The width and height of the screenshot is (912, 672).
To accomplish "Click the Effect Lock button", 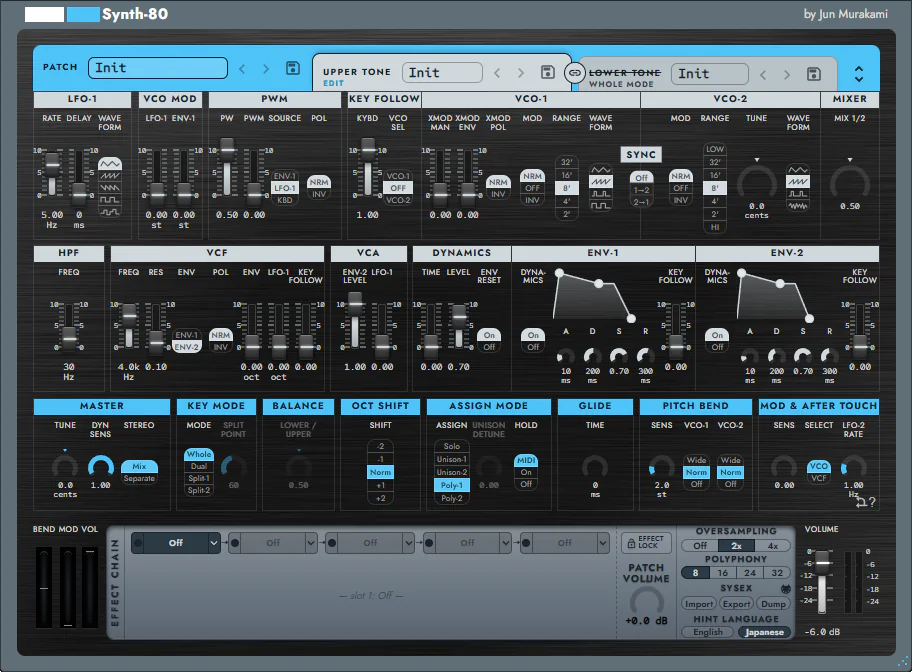I will point(646,542).
